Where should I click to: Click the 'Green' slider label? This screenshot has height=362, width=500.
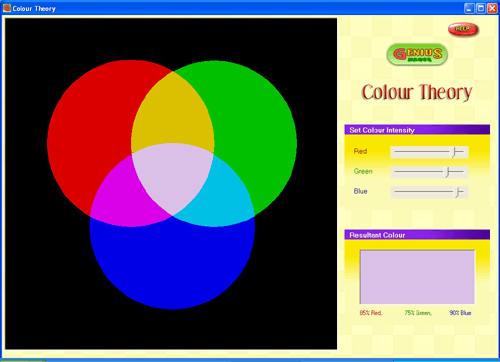(363, 171)
